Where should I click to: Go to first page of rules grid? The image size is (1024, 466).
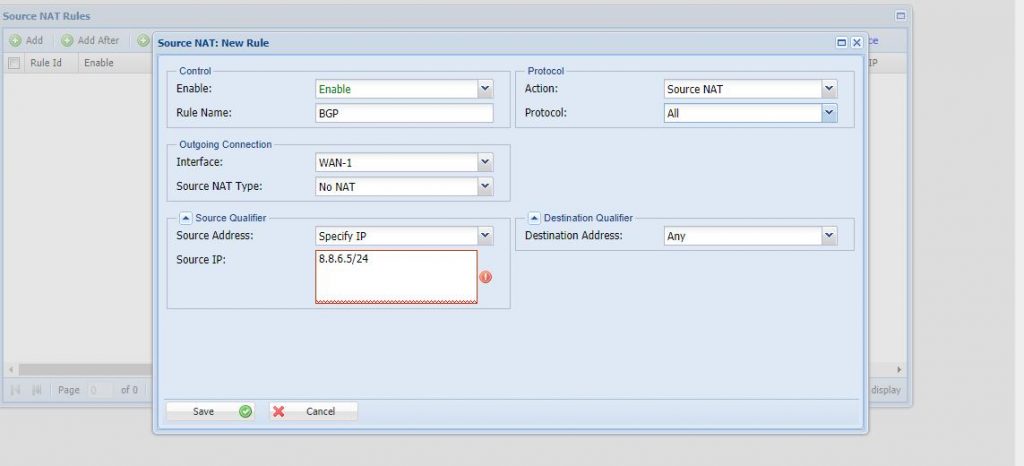16,390
